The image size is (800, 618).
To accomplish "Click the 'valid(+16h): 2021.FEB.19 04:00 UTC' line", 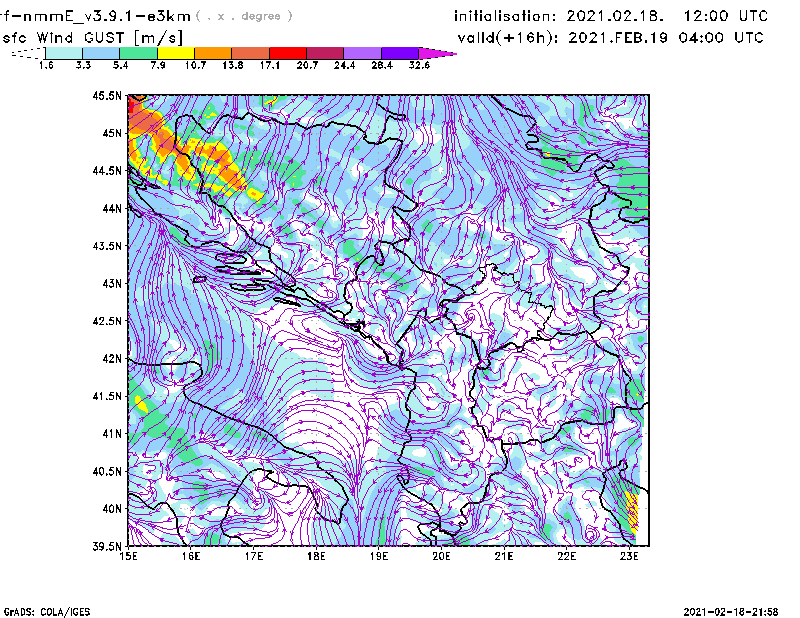I will pos(611,38).
